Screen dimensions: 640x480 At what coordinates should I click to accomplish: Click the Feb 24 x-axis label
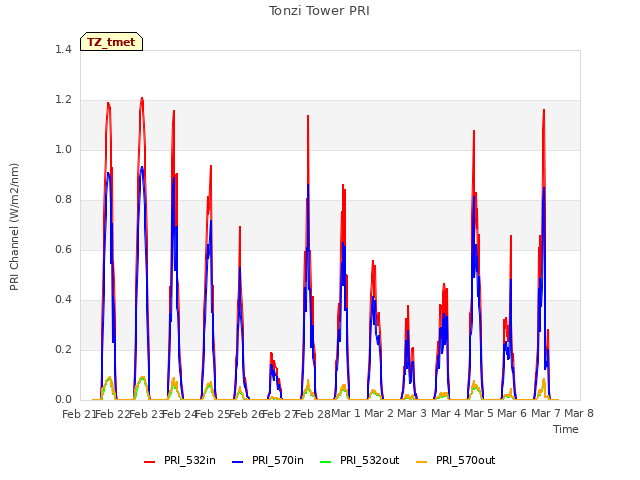(180, 414)
